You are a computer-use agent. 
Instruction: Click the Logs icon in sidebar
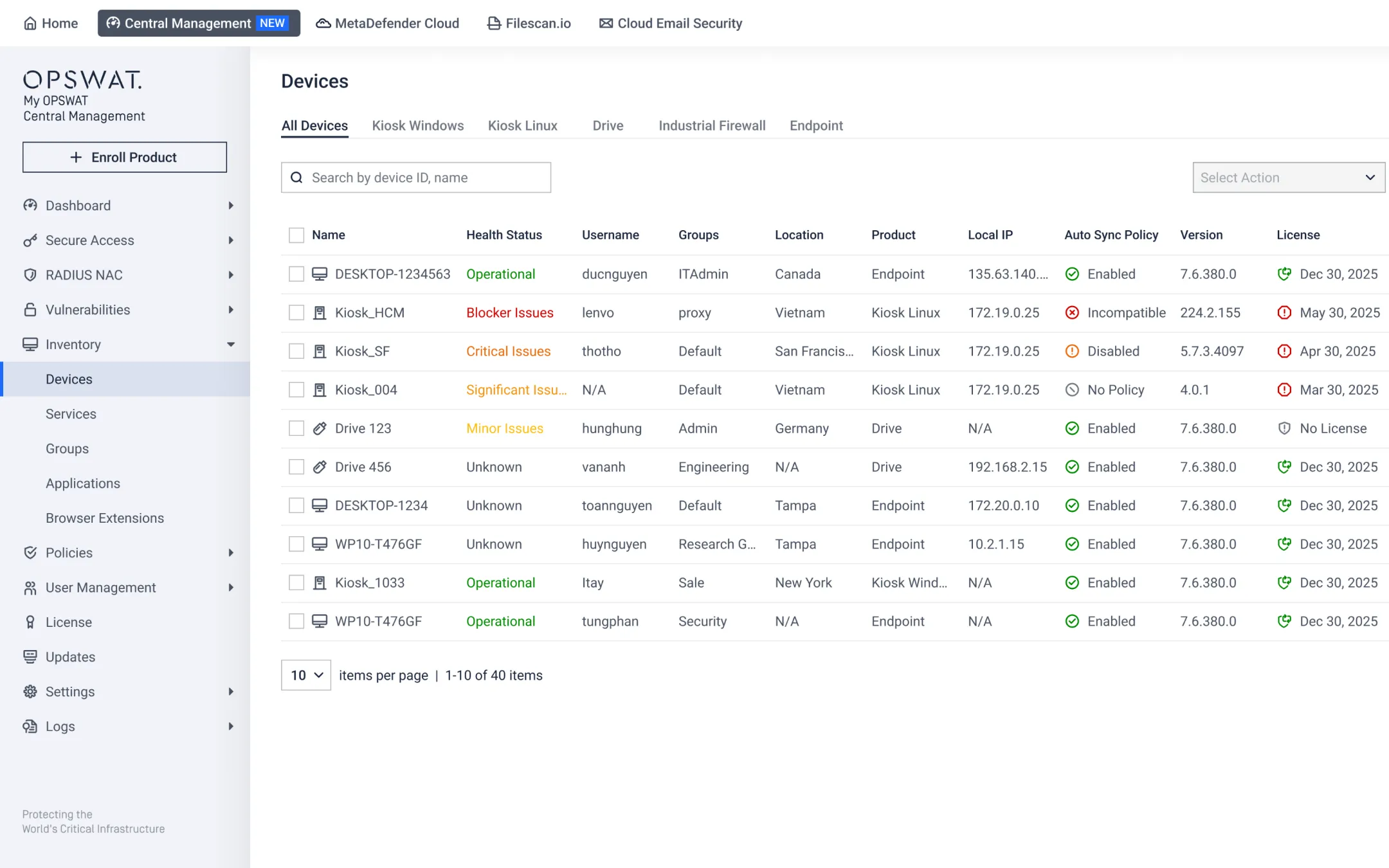click(x=30, y=726)
